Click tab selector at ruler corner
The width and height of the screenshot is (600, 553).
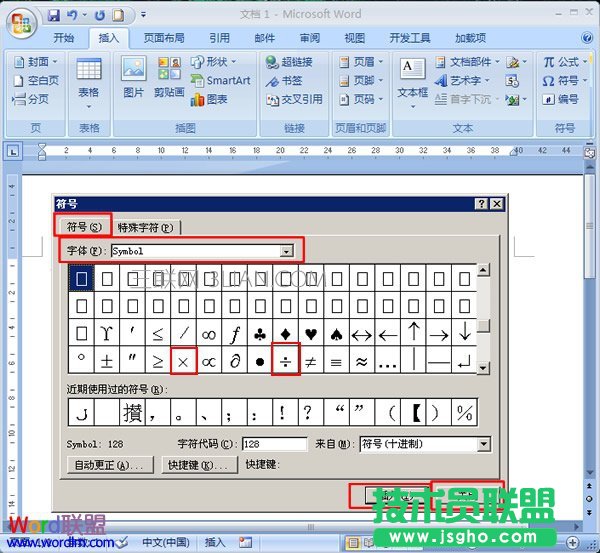tap(13, 152)
